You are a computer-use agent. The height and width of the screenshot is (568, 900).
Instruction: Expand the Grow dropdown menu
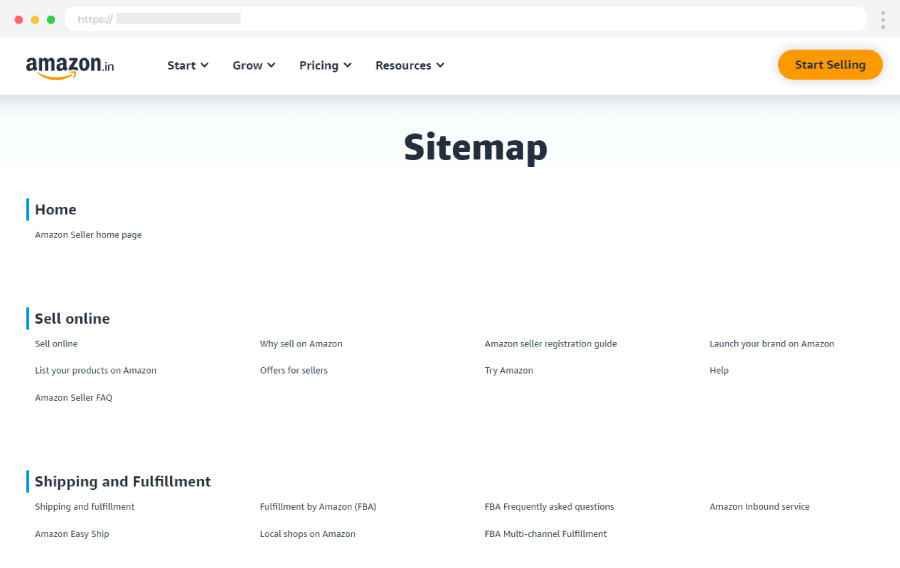253,66
